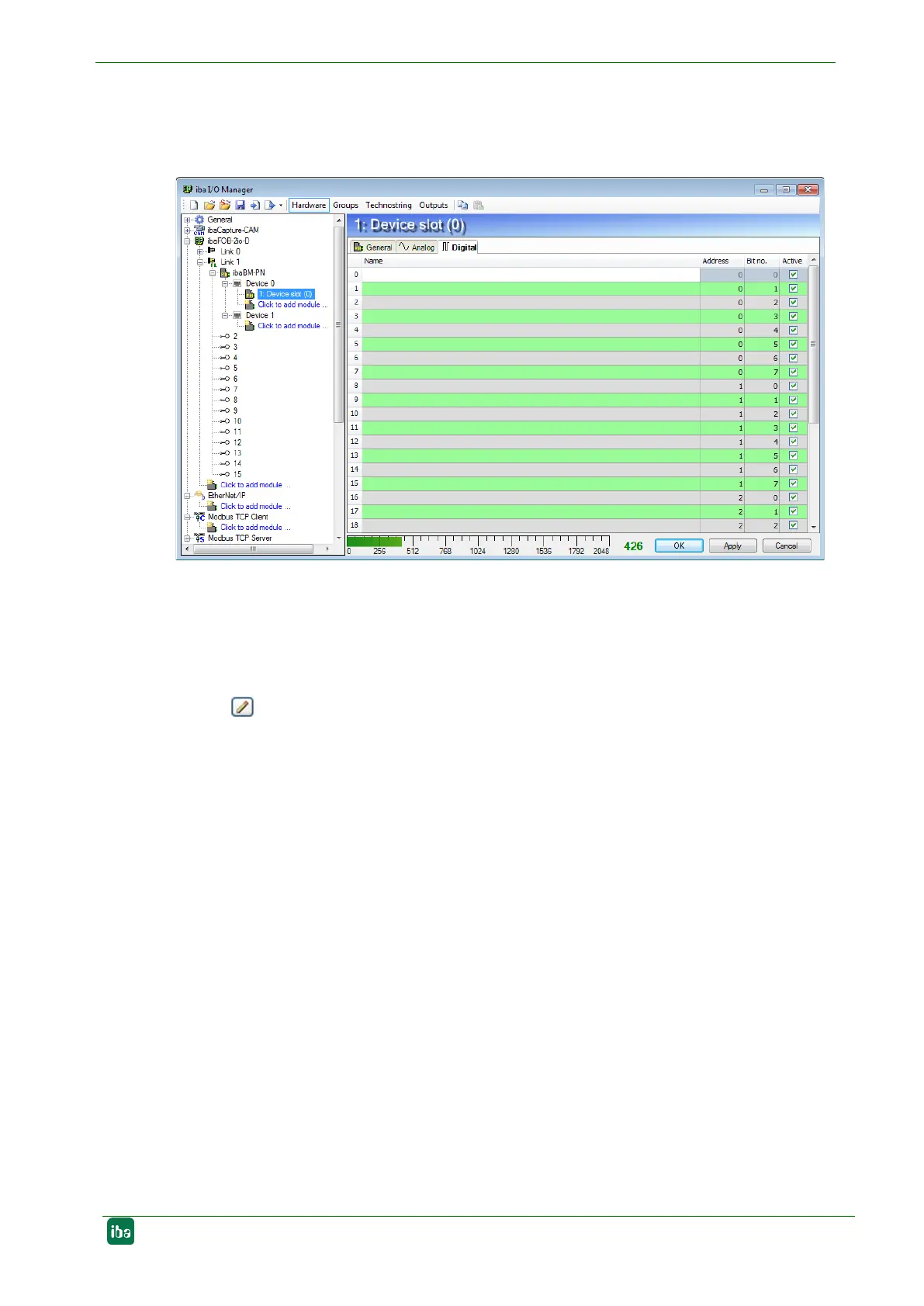This screenshot has width=924, height=1306.
Task: Open the Outputs view
Action: [x=434, y=206]
